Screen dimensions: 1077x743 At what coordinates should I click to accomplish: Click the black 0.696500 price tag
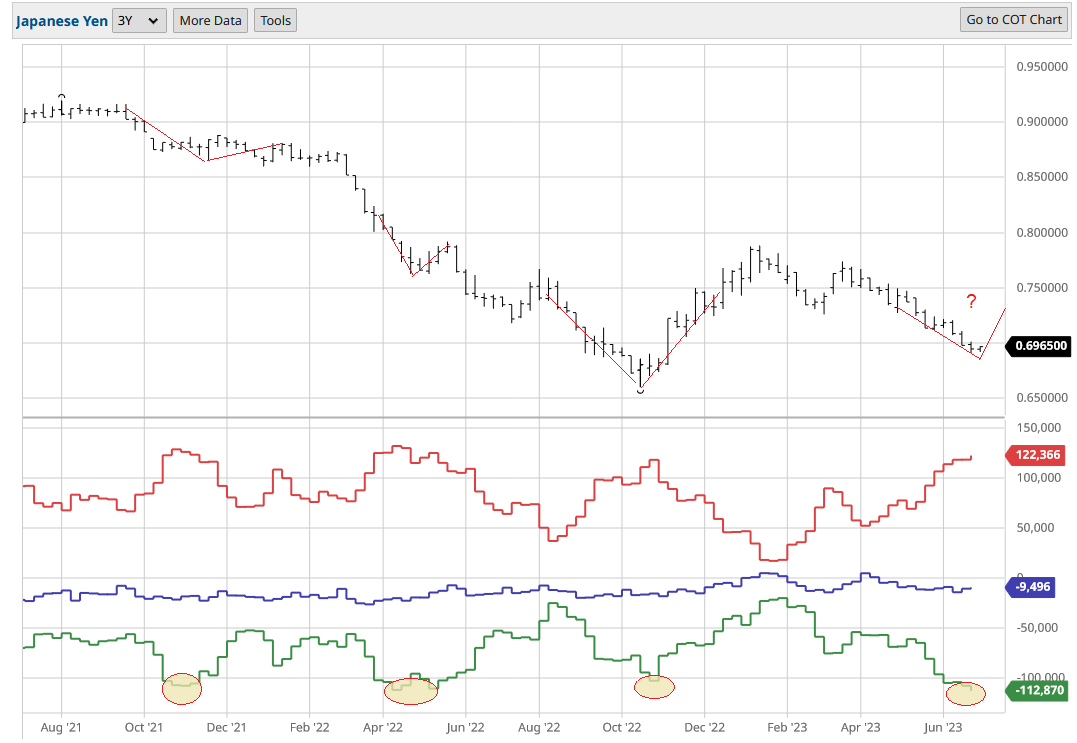click(1040, 346)
